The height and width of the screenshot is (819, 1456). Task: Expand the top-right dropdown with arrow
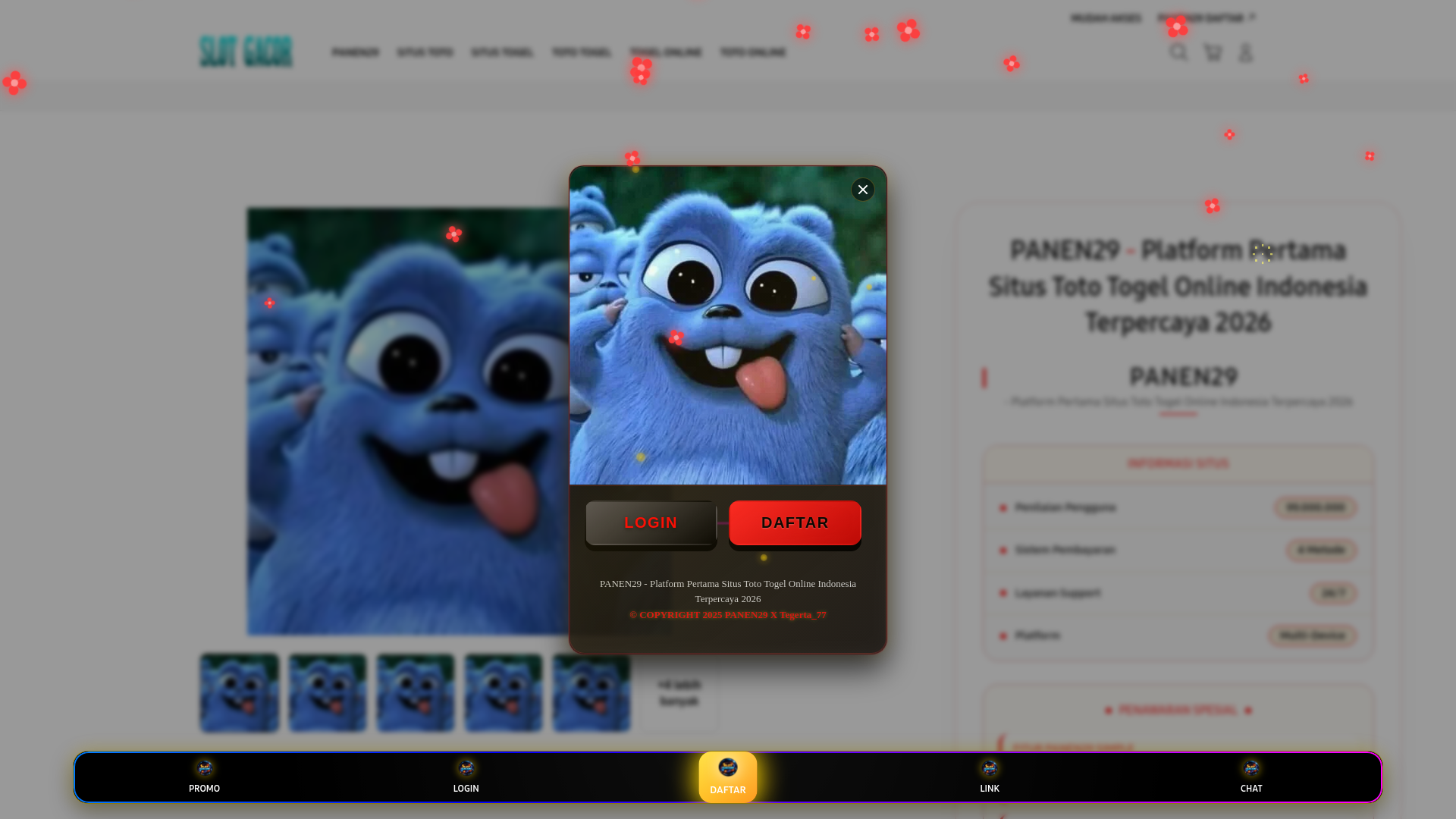pos(1206,18)
